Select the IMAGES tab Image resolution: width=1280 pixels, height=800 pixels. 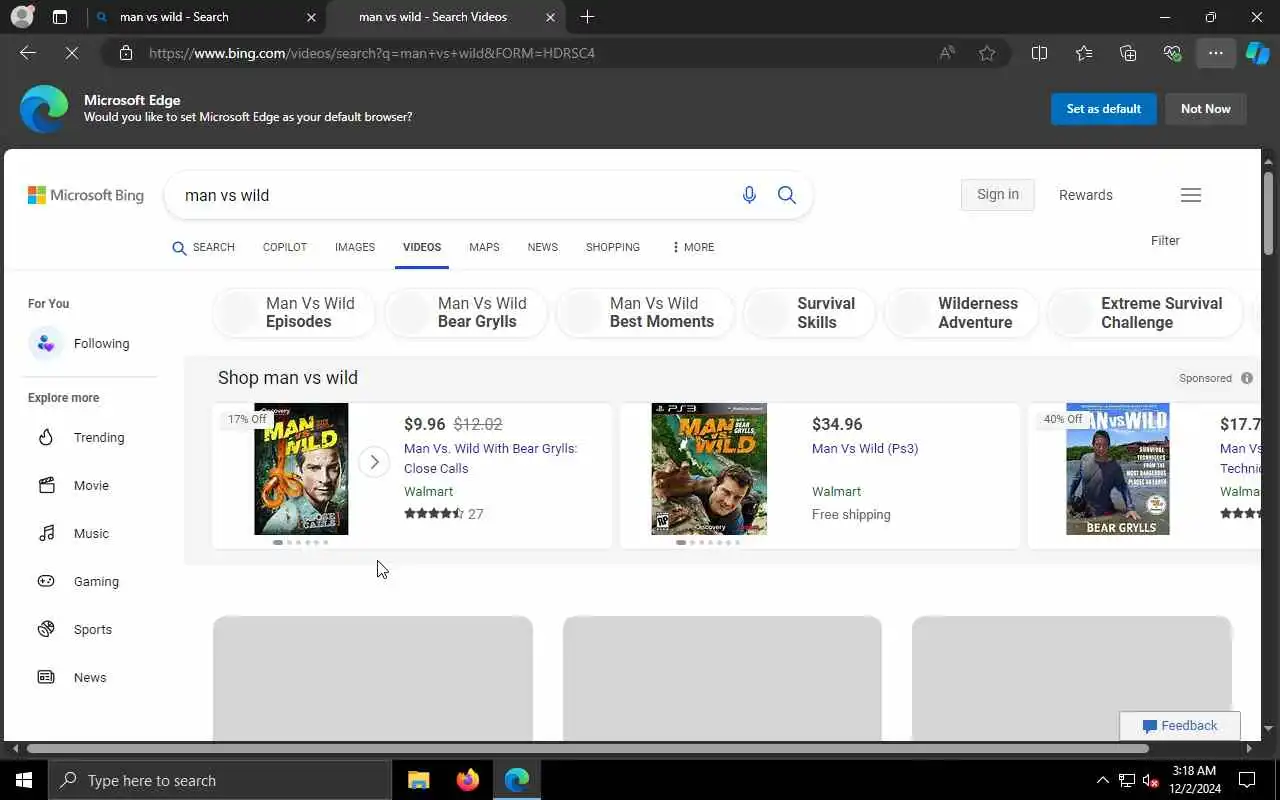[x=355, y=247]
